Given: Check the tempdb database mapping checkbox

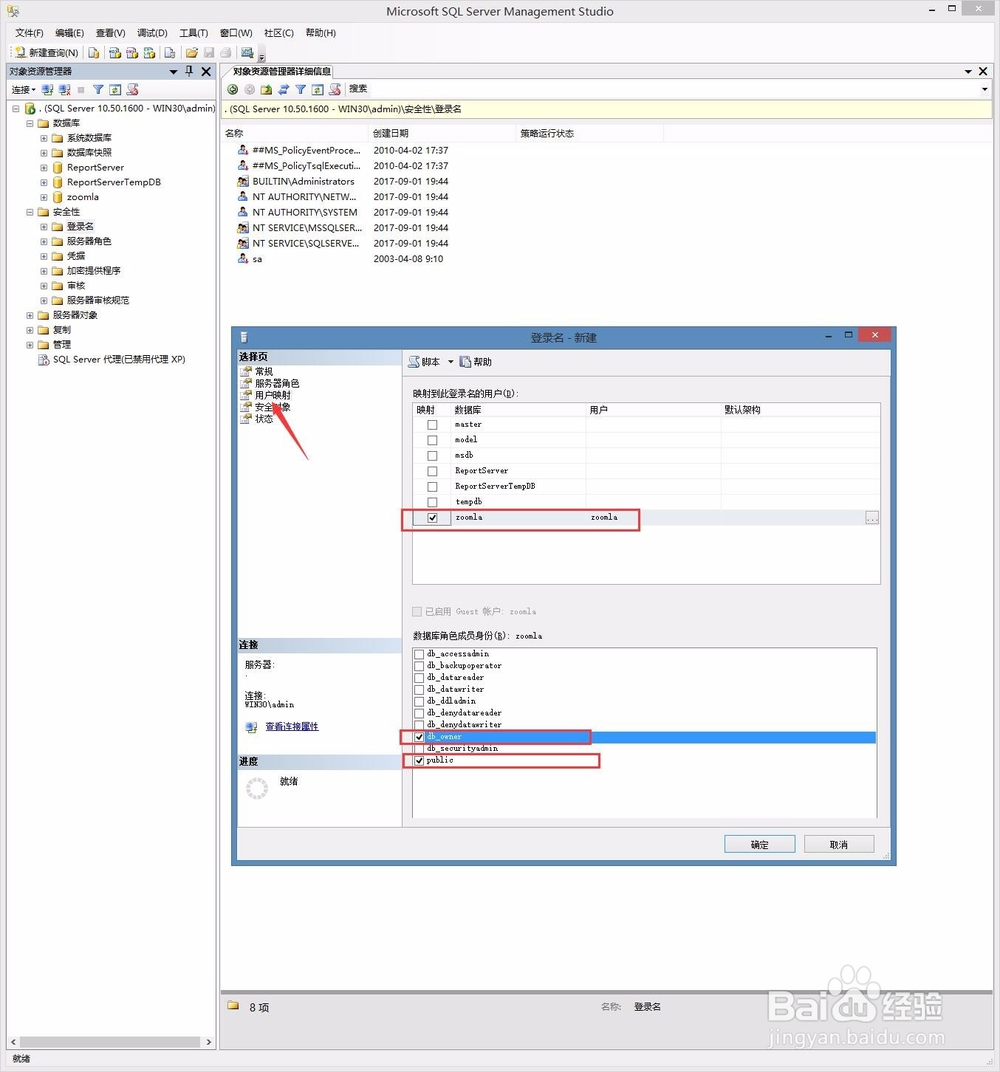Looking at the screenshot, I should [x=432, y=502].
